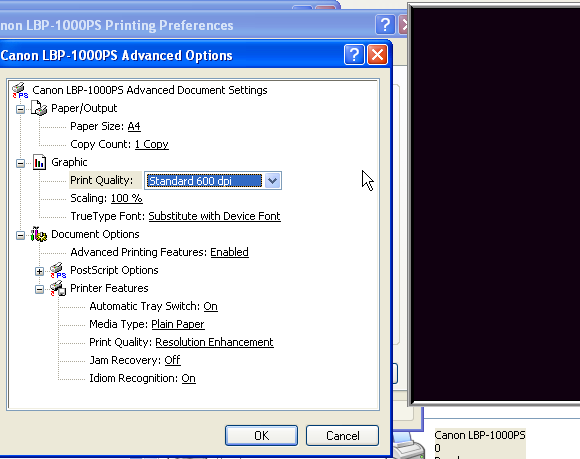The width and height of the screenshot is (580, 459).
Task: Select the Paper/Output tree label
Action: [84, 108]
